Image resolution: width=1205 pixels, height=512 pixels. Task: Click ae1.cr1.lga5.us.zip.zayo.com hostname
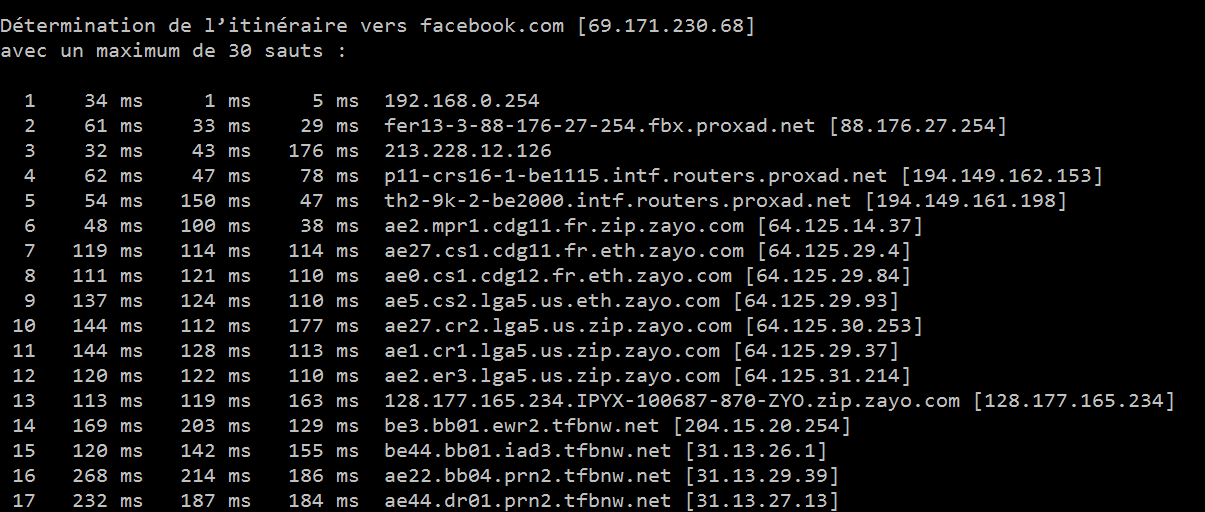click(552, 351)
